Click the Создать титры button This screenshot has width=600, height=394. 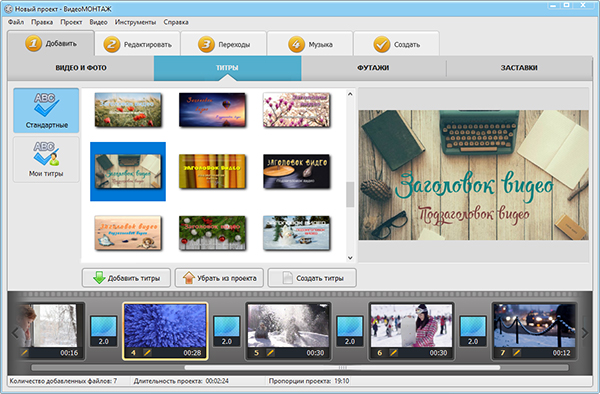(312, 278)
